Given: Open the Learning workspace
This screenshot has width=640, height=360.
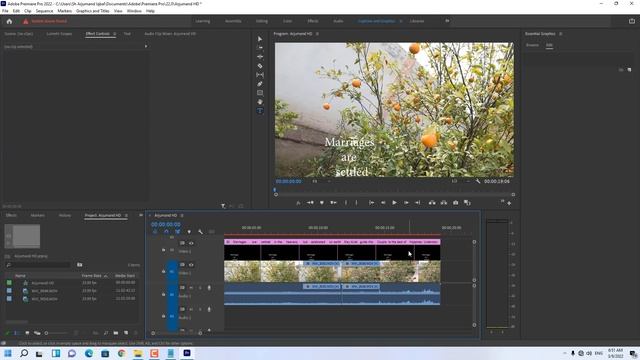Looking at the screenshot, I should click(202, 21).
